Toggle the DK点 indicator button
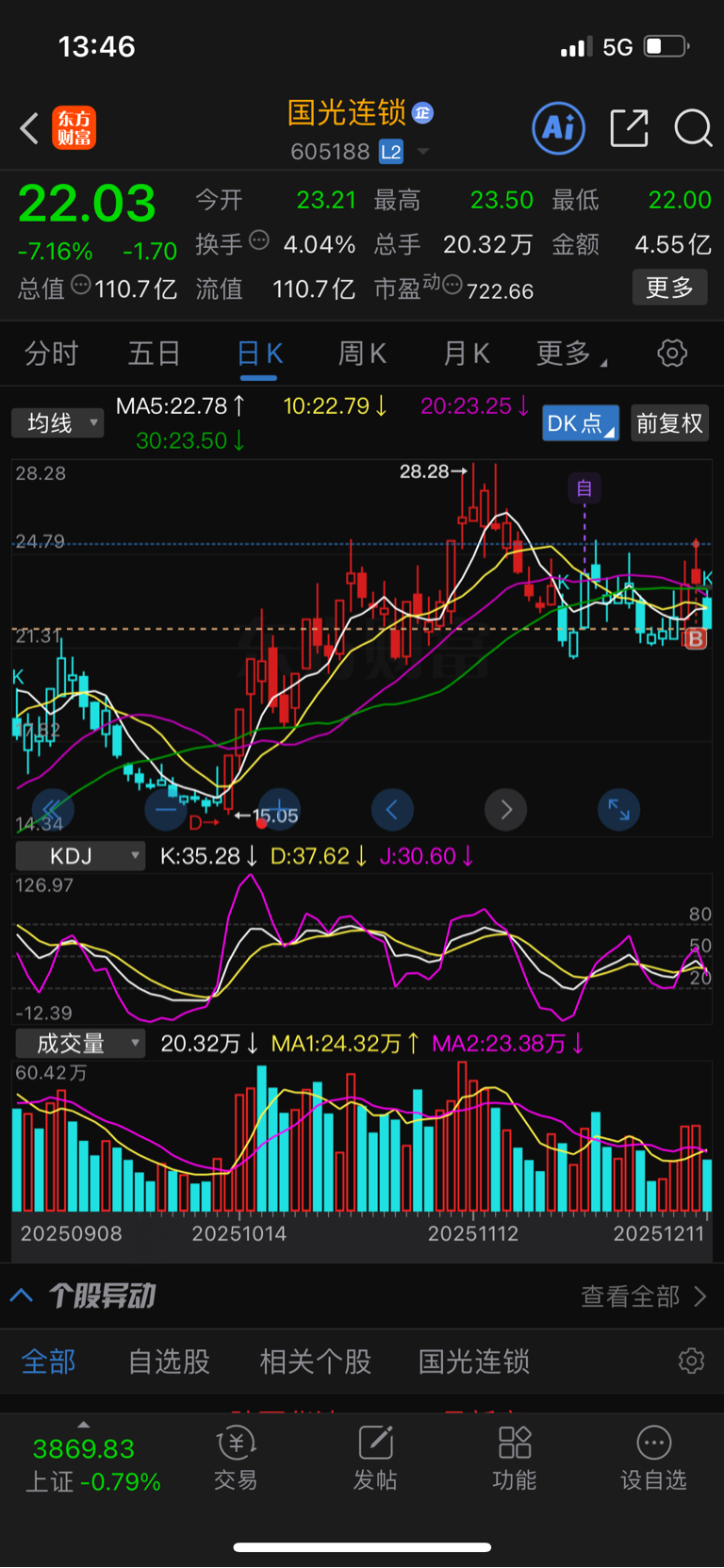Viewport: 724px width, 1568px height. click(581, 423)
